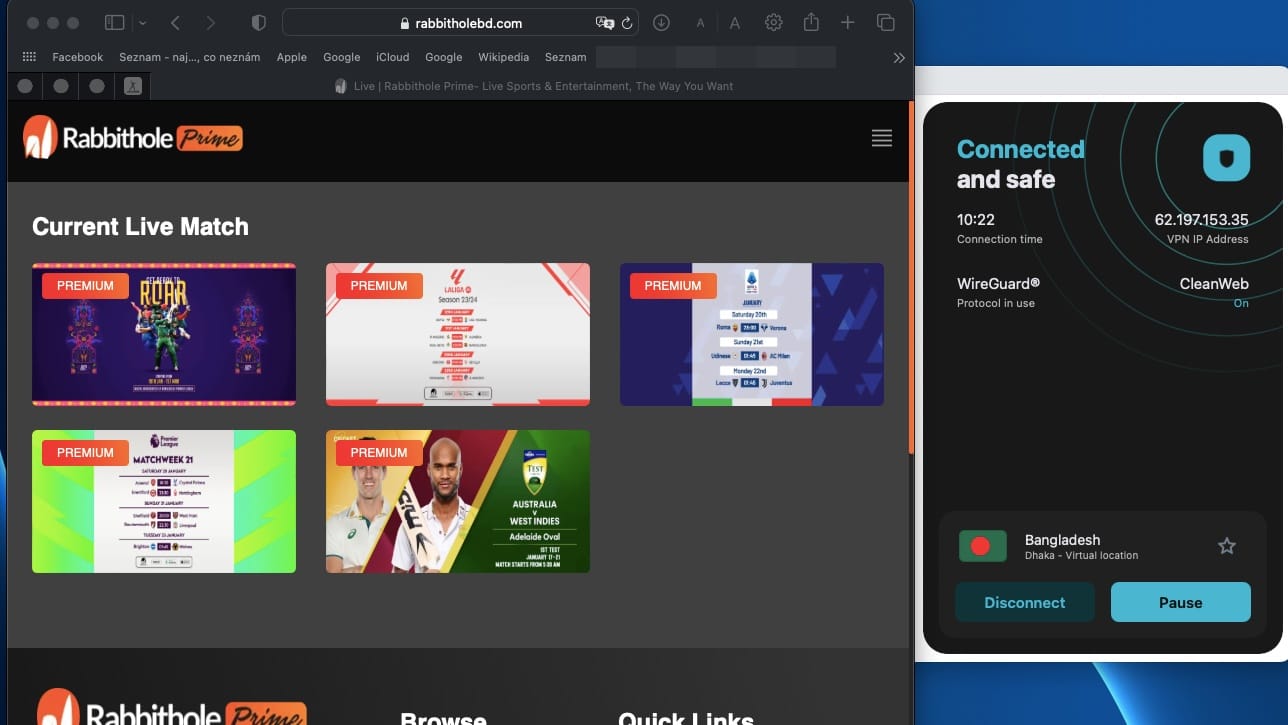This screenshot has width=1288, height=725.
Task: Open the Facebook bookmark
Action: click(x=78, y=57)
